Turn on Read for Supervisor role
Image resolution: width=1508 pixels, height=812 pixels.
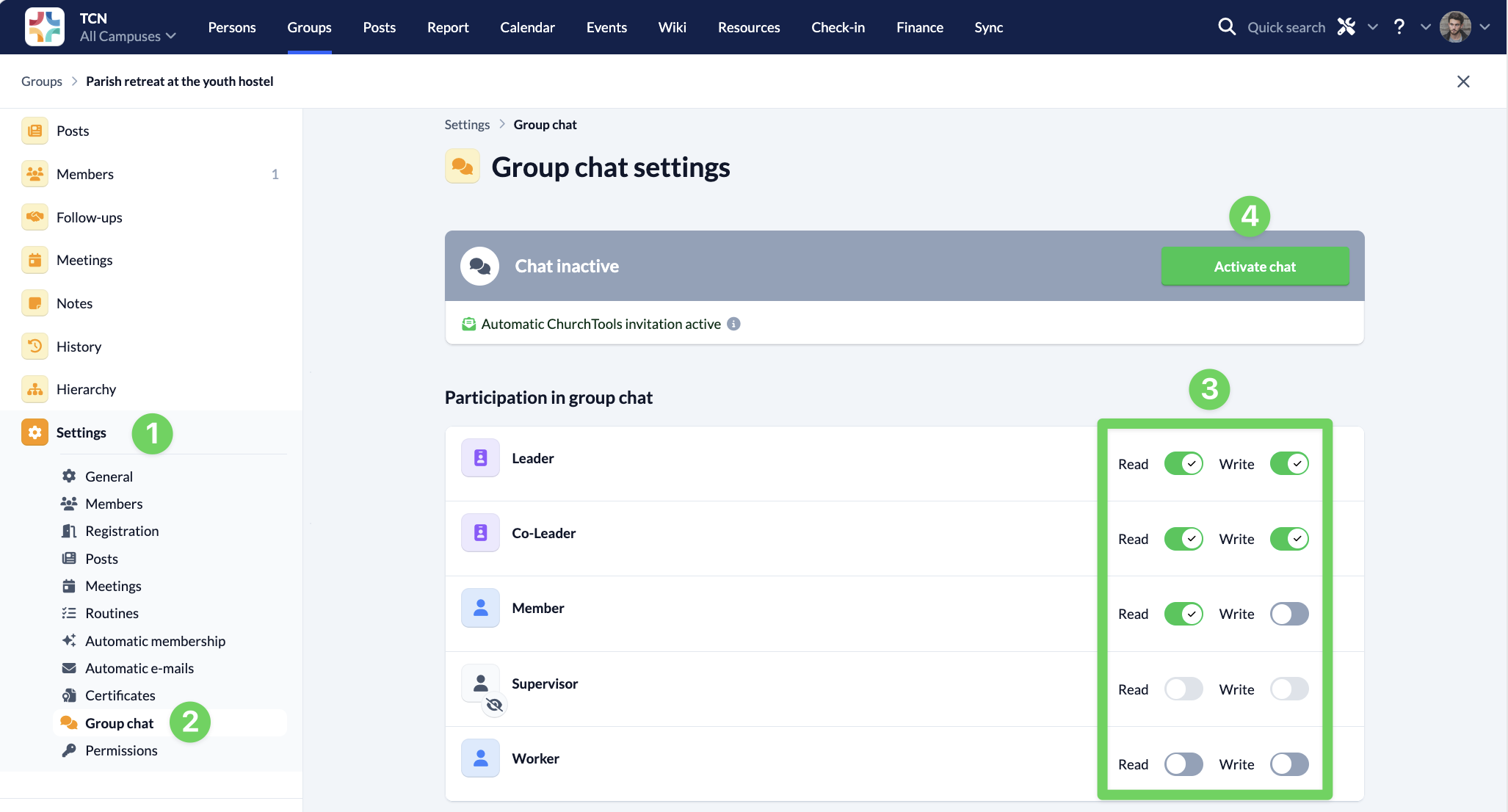1183,689
